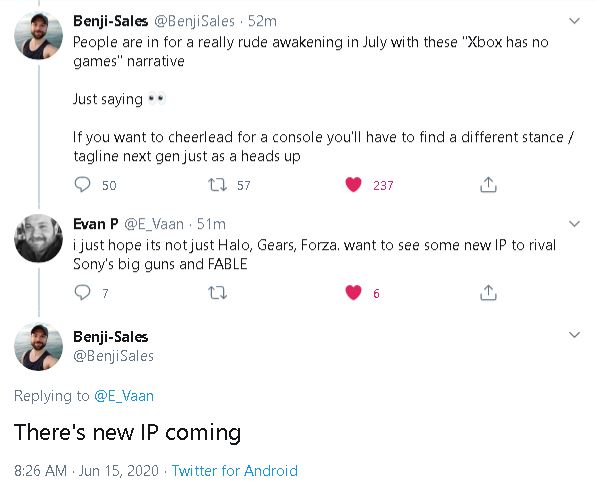Retweet Evan P's Halo, Gears, Forza tweet

tap(217, 293)
